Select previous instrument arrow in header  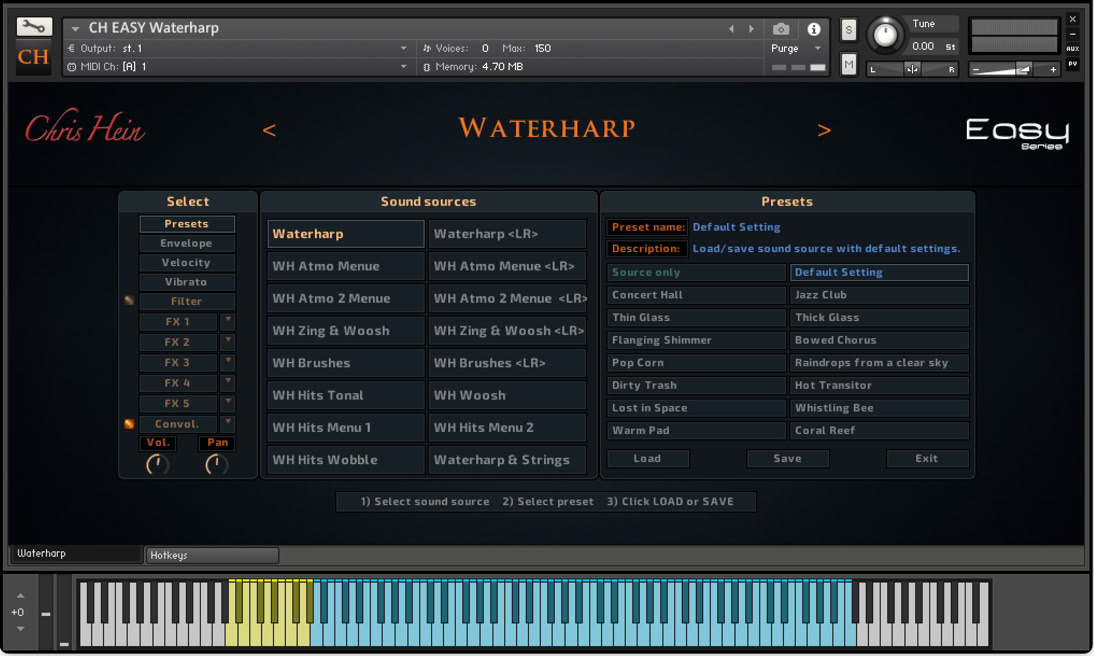click(731, 29)
